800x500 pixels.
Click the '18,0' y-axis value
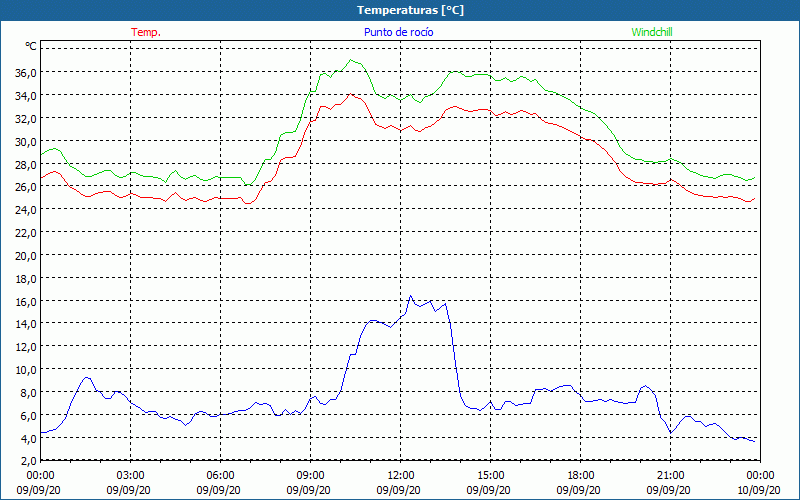(x=26, y=279)
